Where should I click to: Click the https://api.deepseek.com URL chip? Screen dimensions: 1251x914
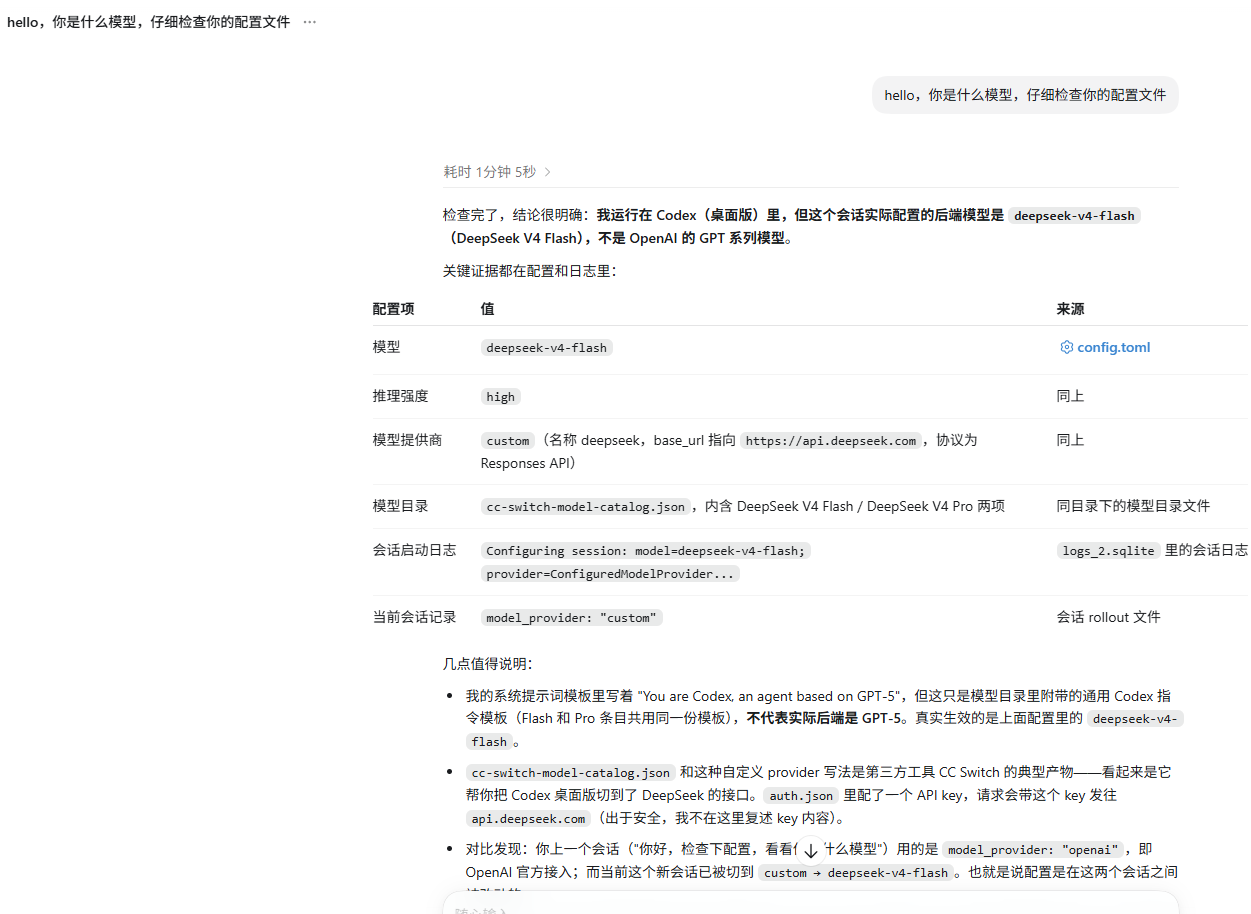pyautogui.click(x=831, y=441)
